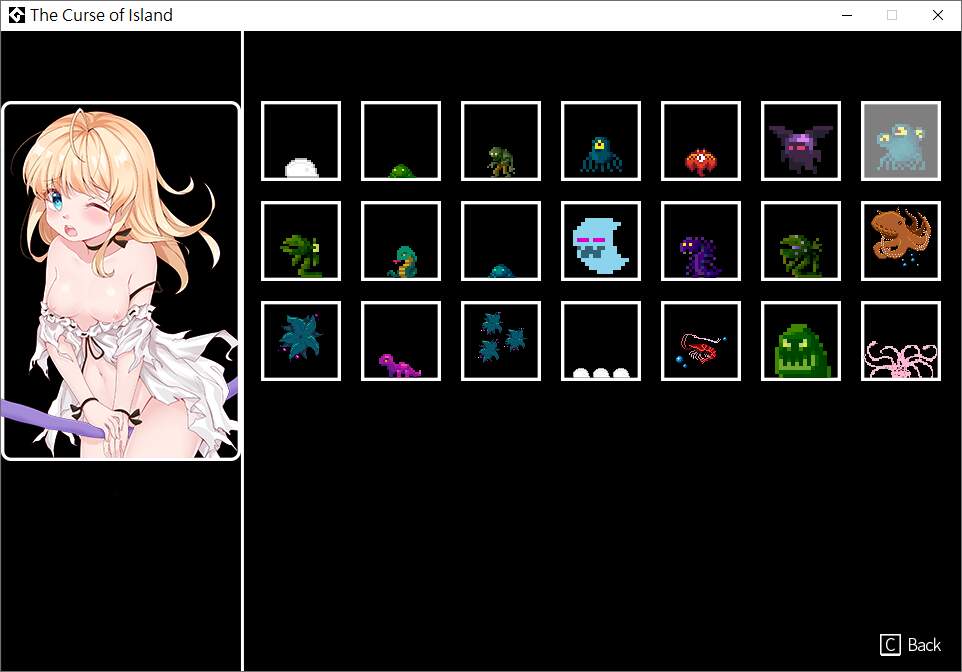Pick the big green grinning slime
962x672 pixels.
tap(801, 341)
